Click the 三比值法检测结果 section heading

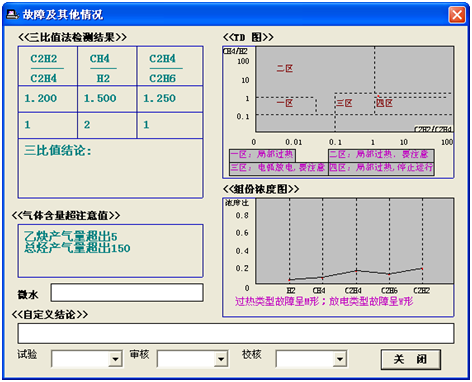coord(72,37)
